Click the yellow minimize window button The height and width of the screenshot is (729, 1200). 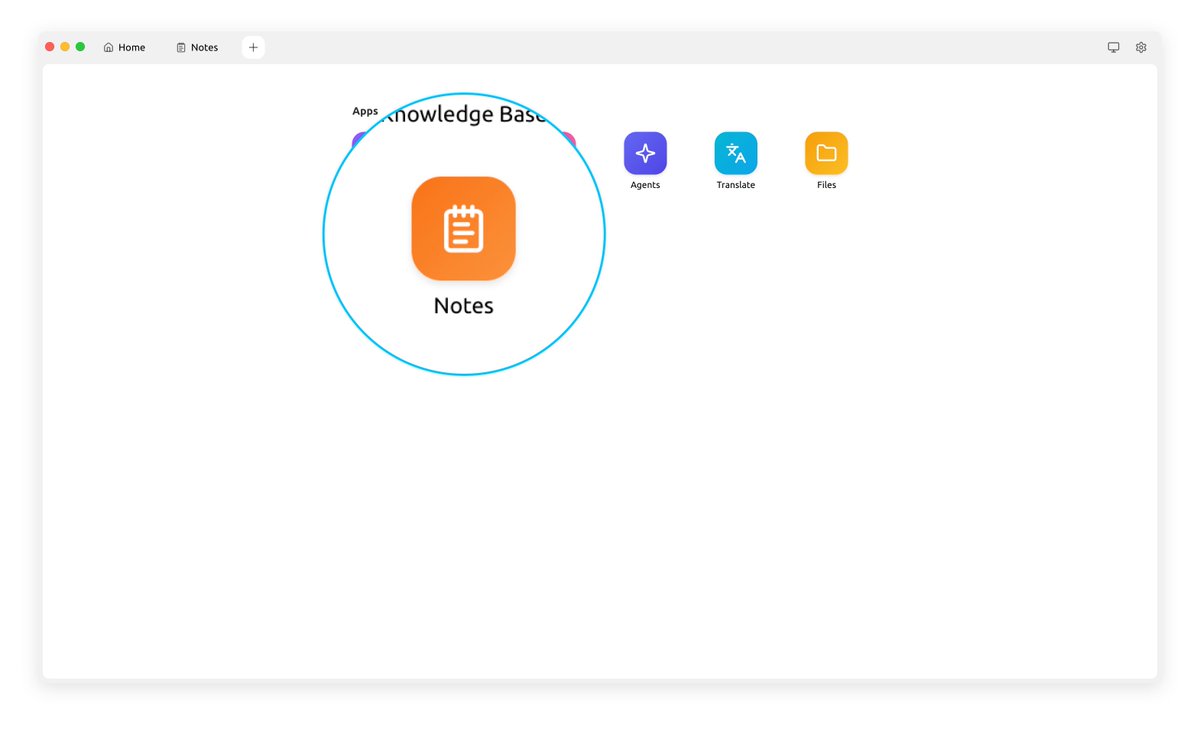[x=65, y=47]
